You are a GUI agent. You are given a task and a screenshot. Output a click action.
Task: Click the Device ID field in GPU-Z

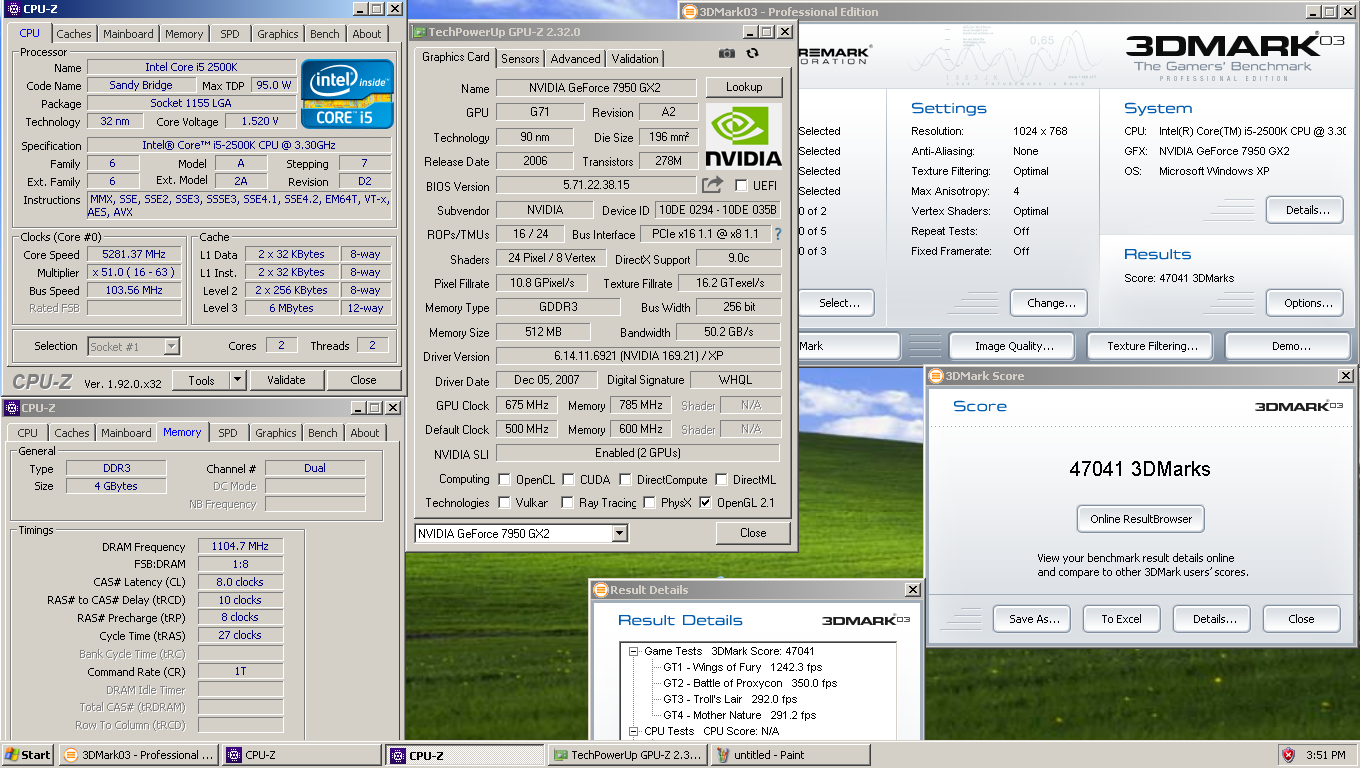(x=717, y=210)
